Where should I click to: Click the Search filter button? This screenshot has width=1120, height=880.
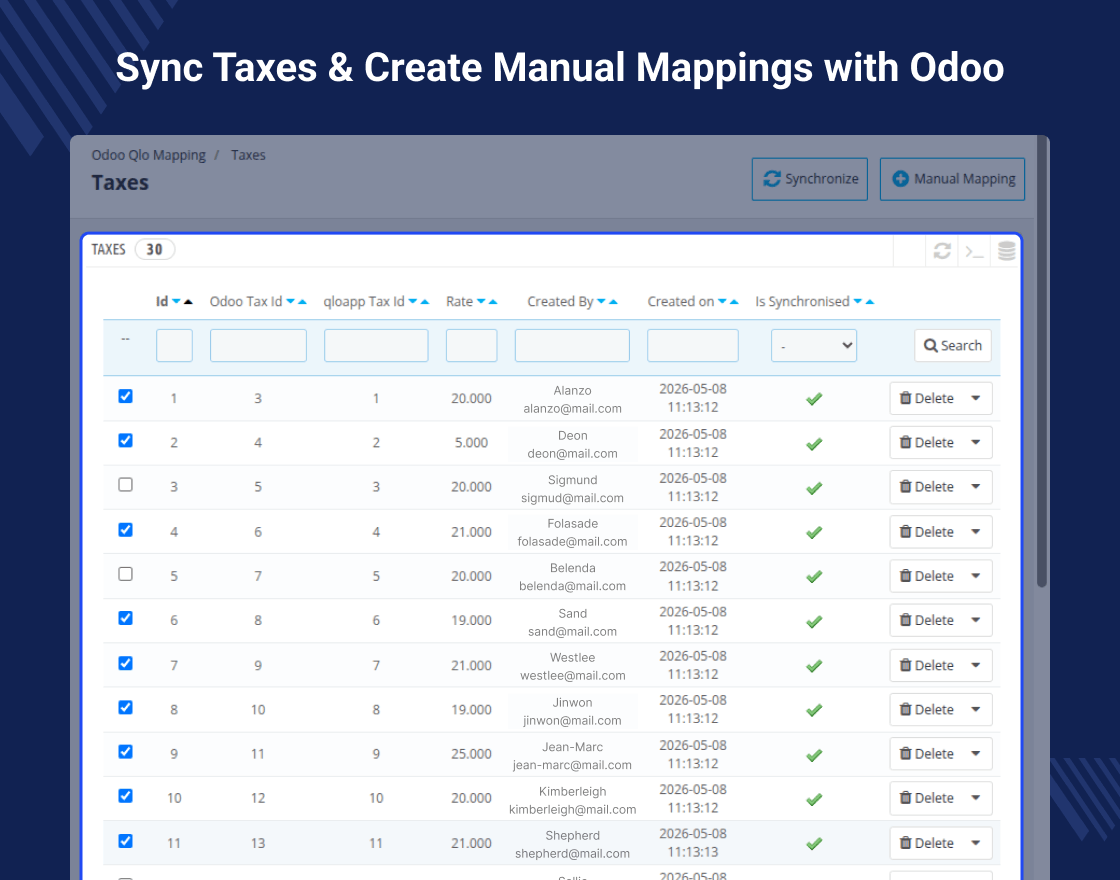953,346
